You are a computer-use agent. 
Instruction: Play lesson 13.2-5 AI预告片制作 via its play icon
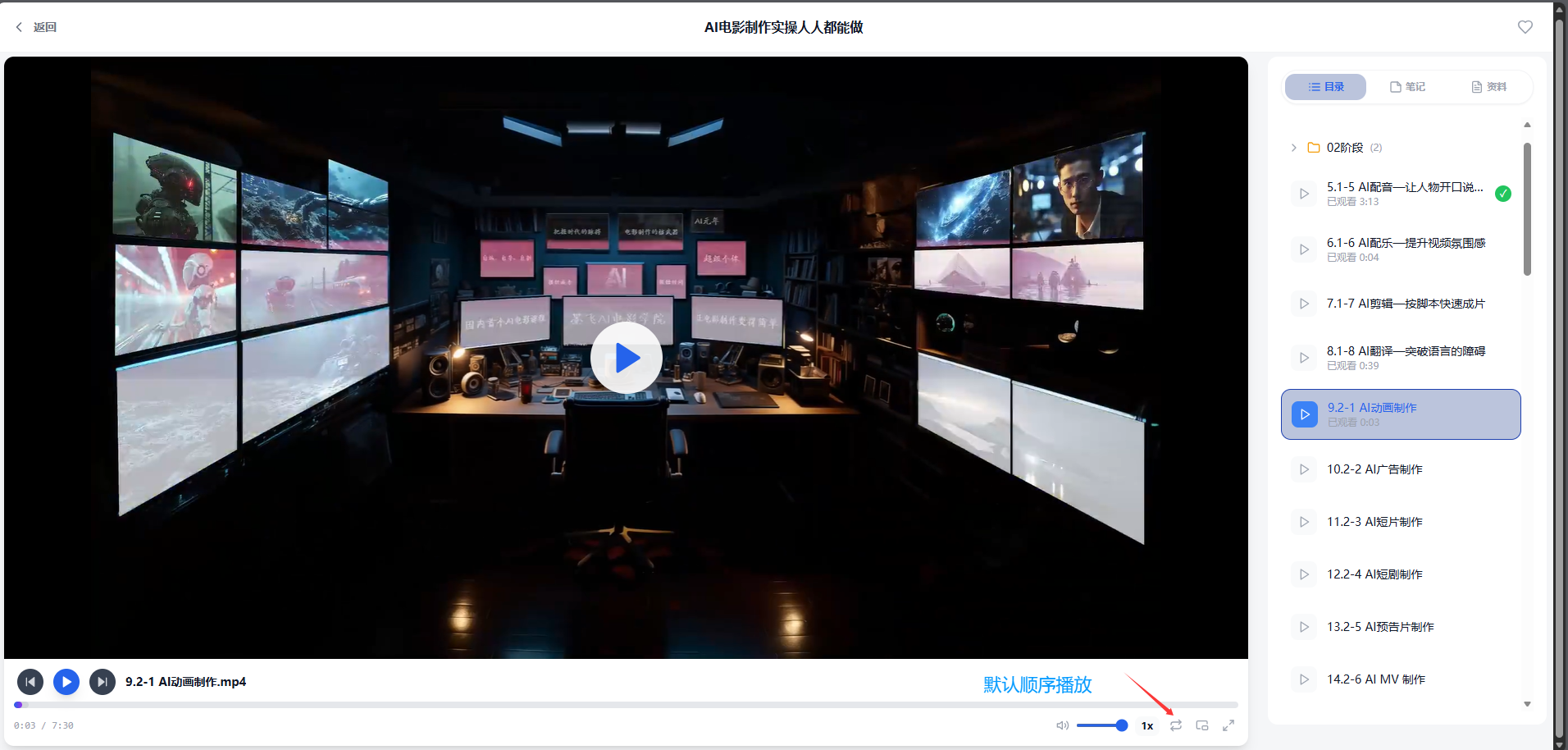coord(1304,627)
